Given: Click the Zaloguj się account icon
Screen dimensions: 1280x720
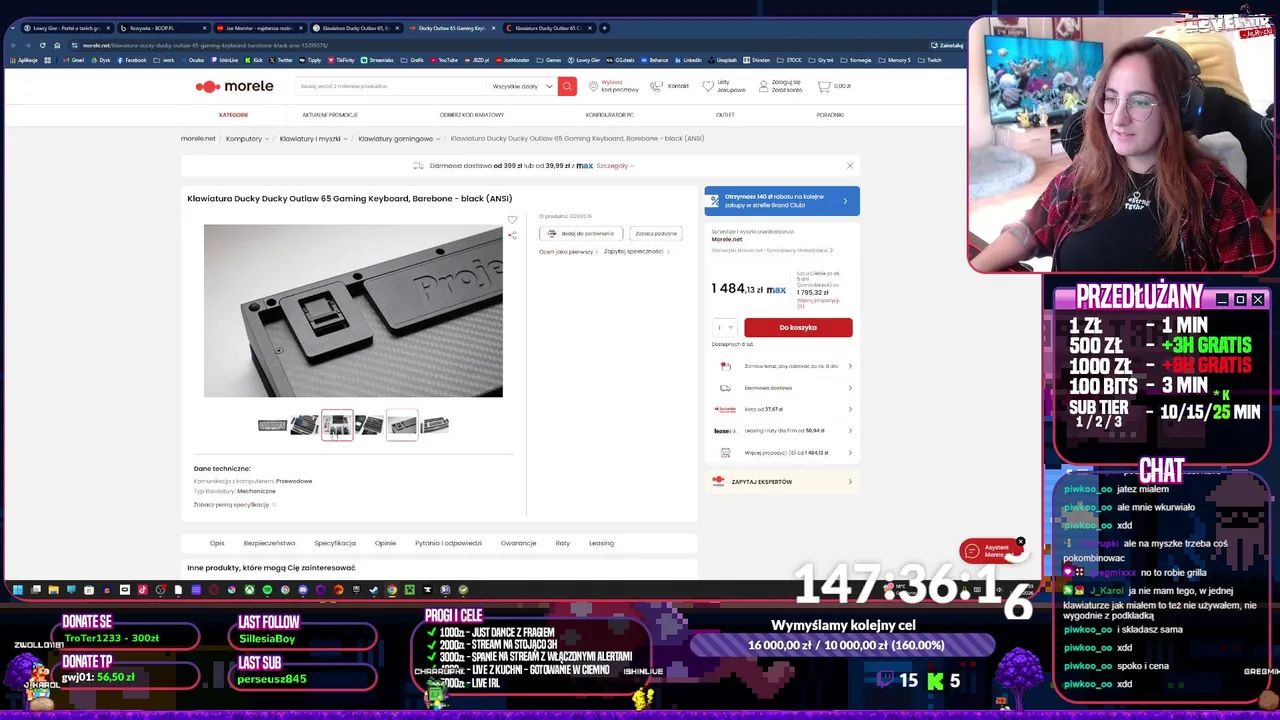Looking at the screenshot, I should click(763, 86).
